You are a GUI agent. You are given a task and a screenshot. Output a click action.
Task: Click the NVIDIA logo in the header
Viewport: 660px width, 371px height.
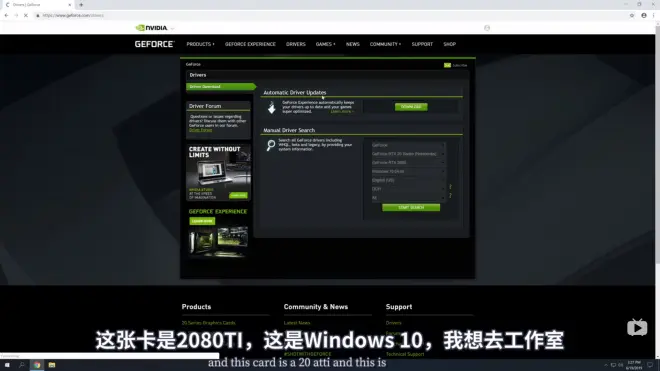(x=152, y=28)
